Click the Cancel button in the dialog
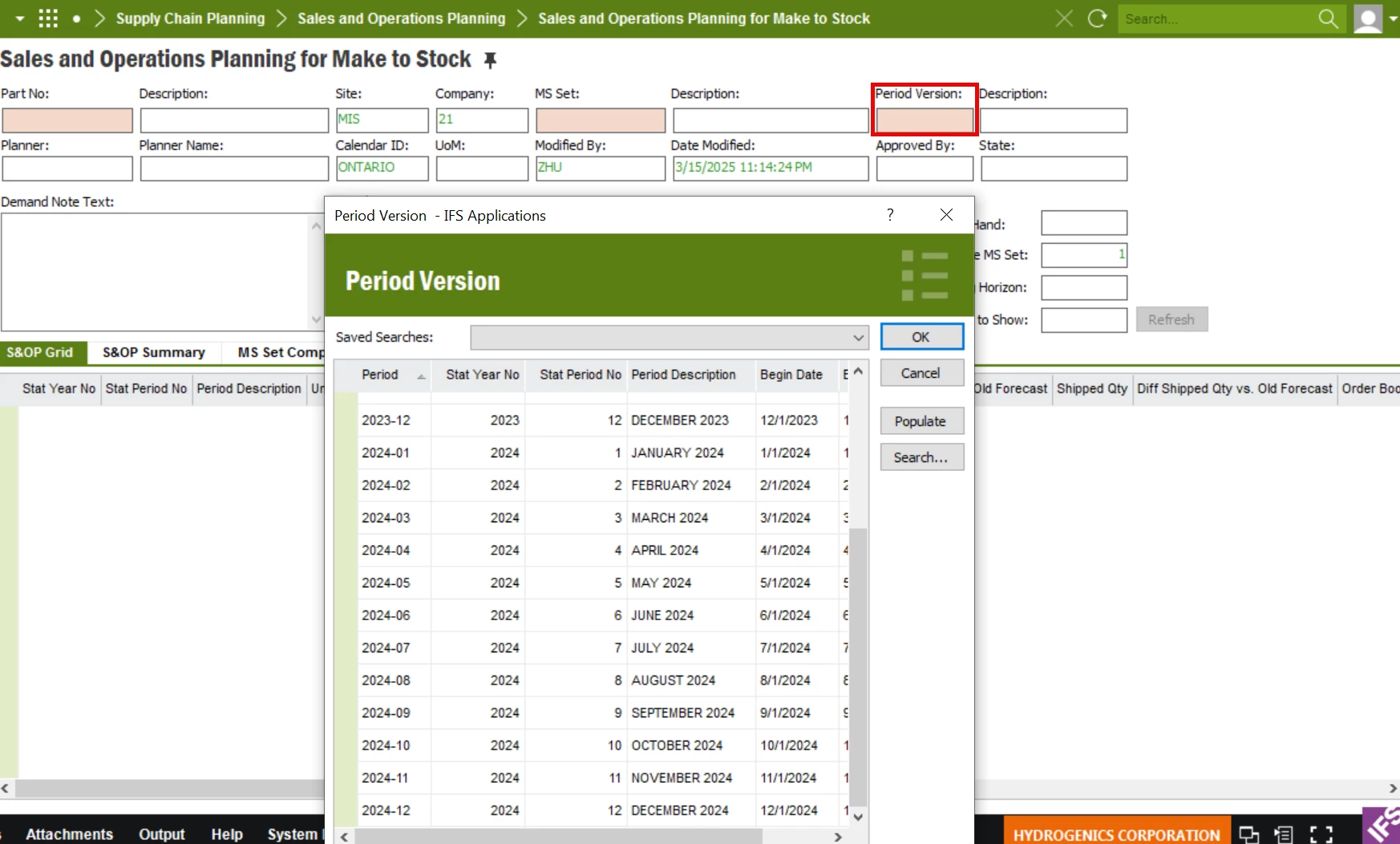 (x=921, y=373)
